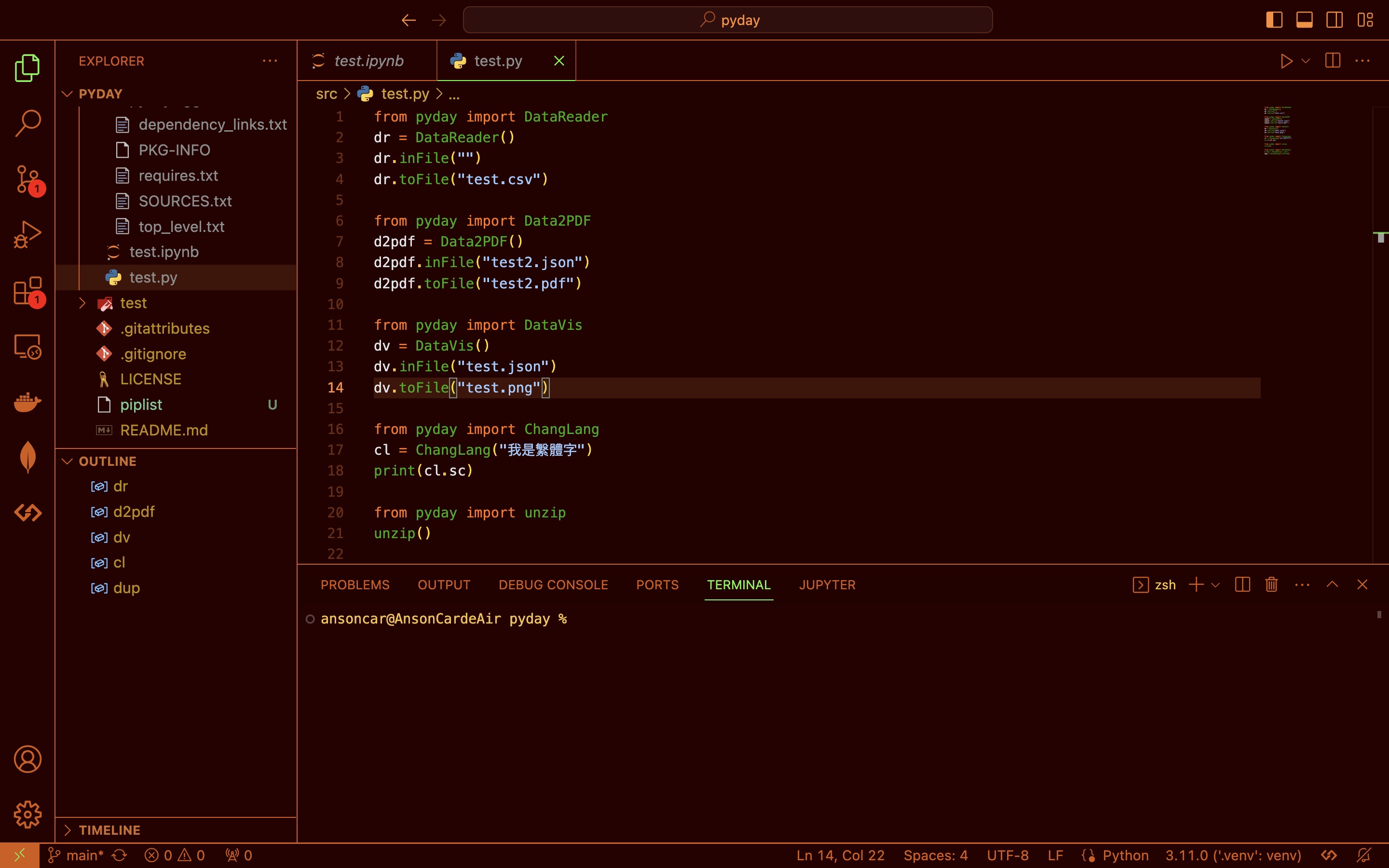Image resolution: width=1389 pixels, height=868 pixels.
Task: Open the Docker view icon
Action: pos(27,403)
